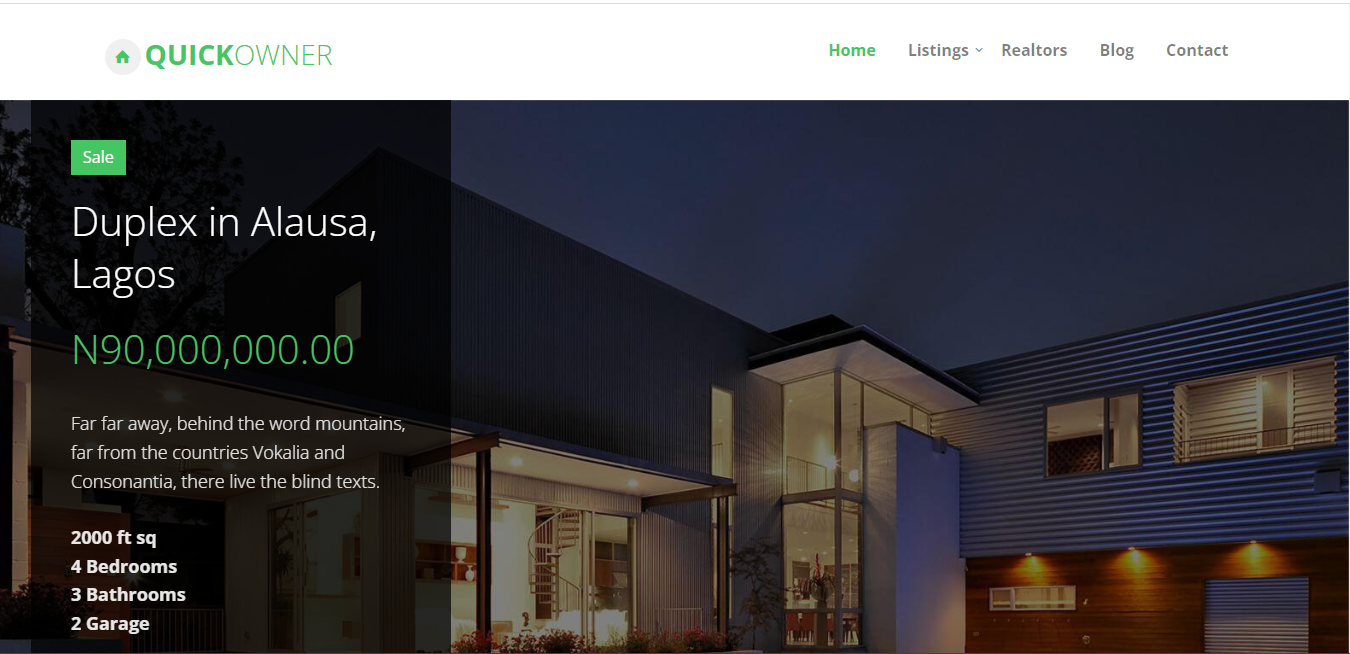
Task: Click the N90,000,000.00 price
Action: pyautogui.click(x=213, y=350)
